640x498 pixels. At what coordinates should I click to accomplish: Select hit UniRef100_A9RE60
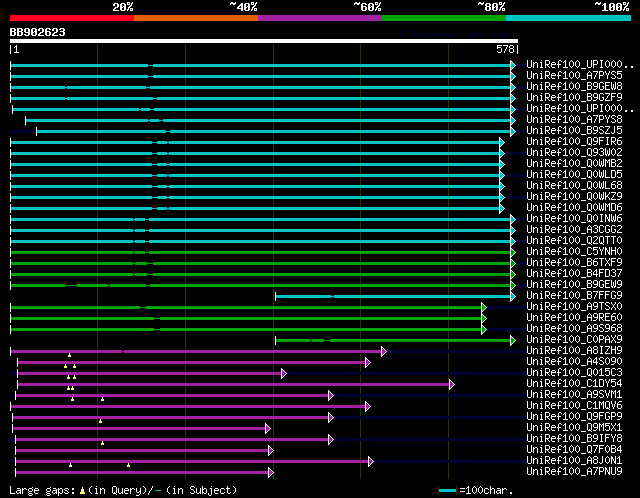[x=574, y=318]
